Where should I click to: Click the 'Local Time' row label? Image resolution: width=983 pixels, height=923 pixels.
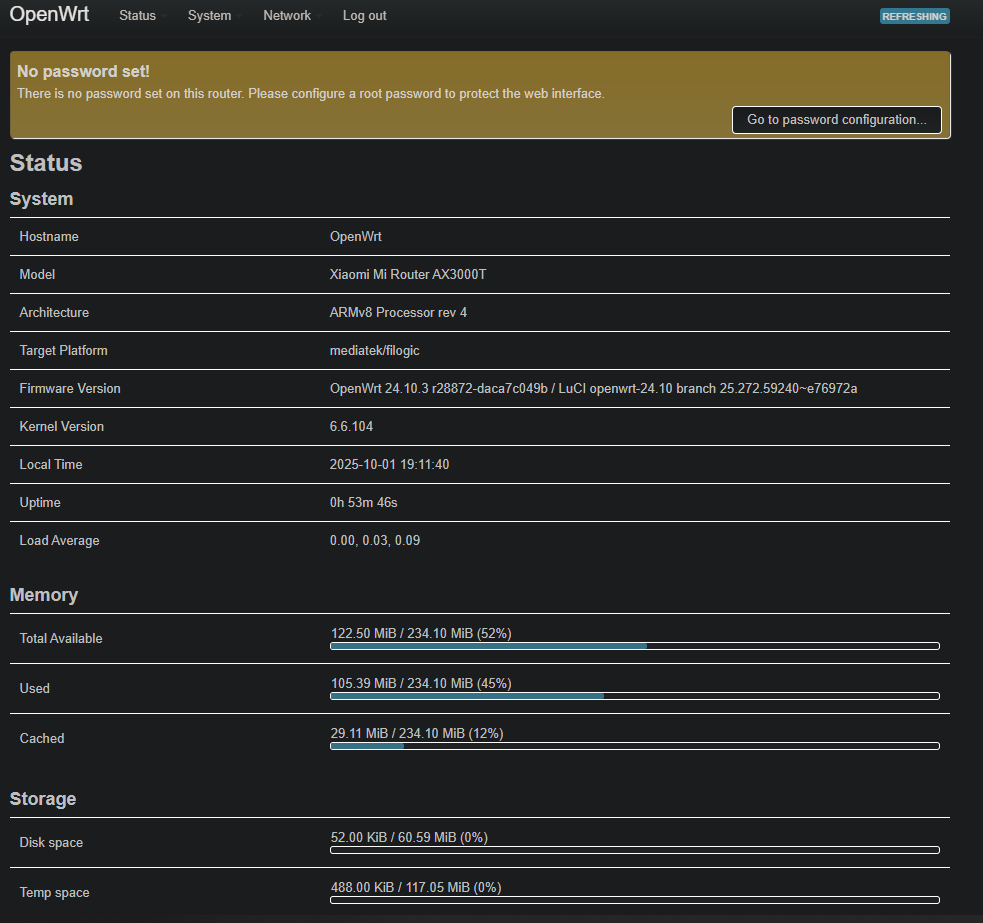51,465
